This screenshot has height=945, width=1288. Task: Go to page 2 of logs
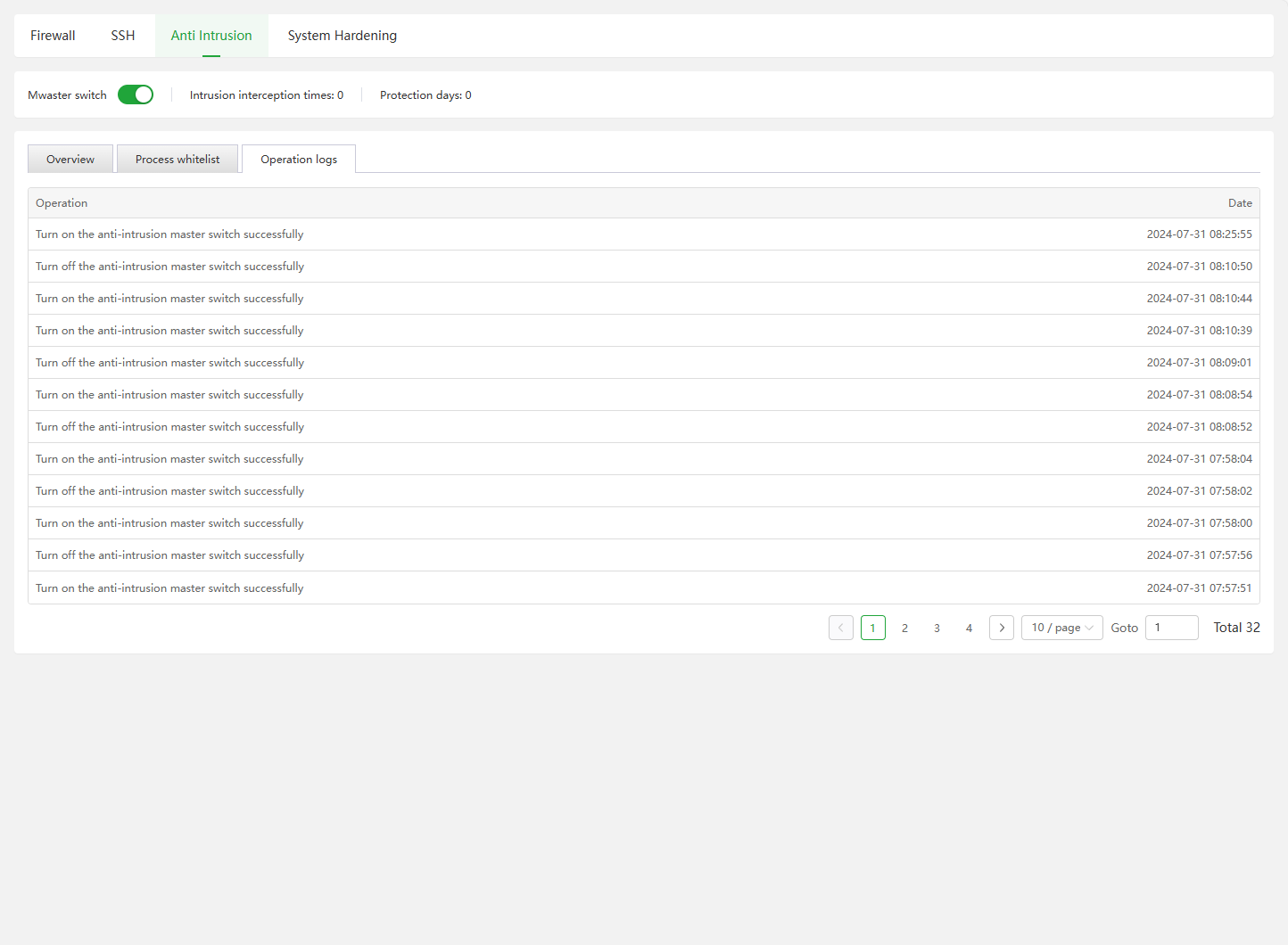904,628
